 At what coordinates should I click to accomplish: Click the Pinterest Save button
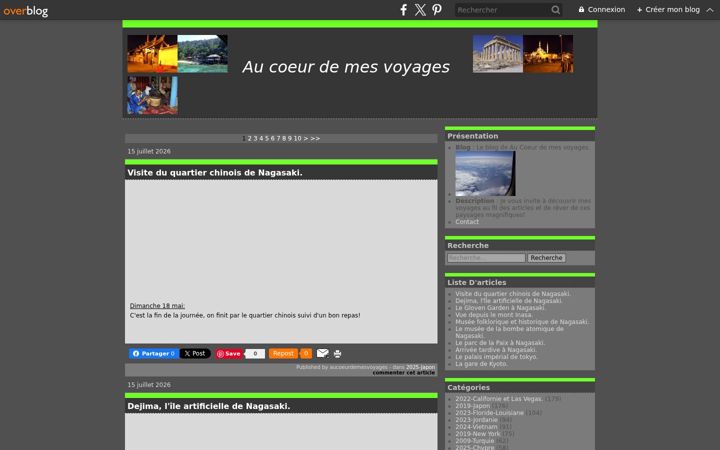[x=229, y=354]
